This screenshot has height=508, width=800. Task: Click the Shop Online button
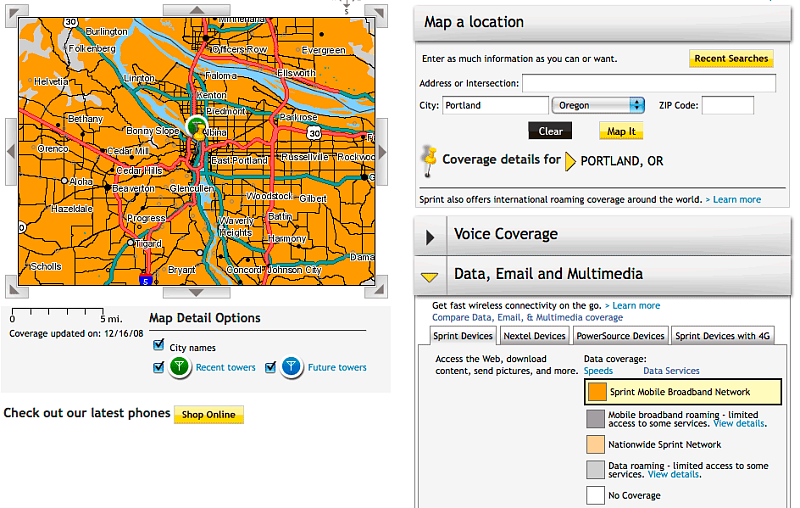click(209, 415)
